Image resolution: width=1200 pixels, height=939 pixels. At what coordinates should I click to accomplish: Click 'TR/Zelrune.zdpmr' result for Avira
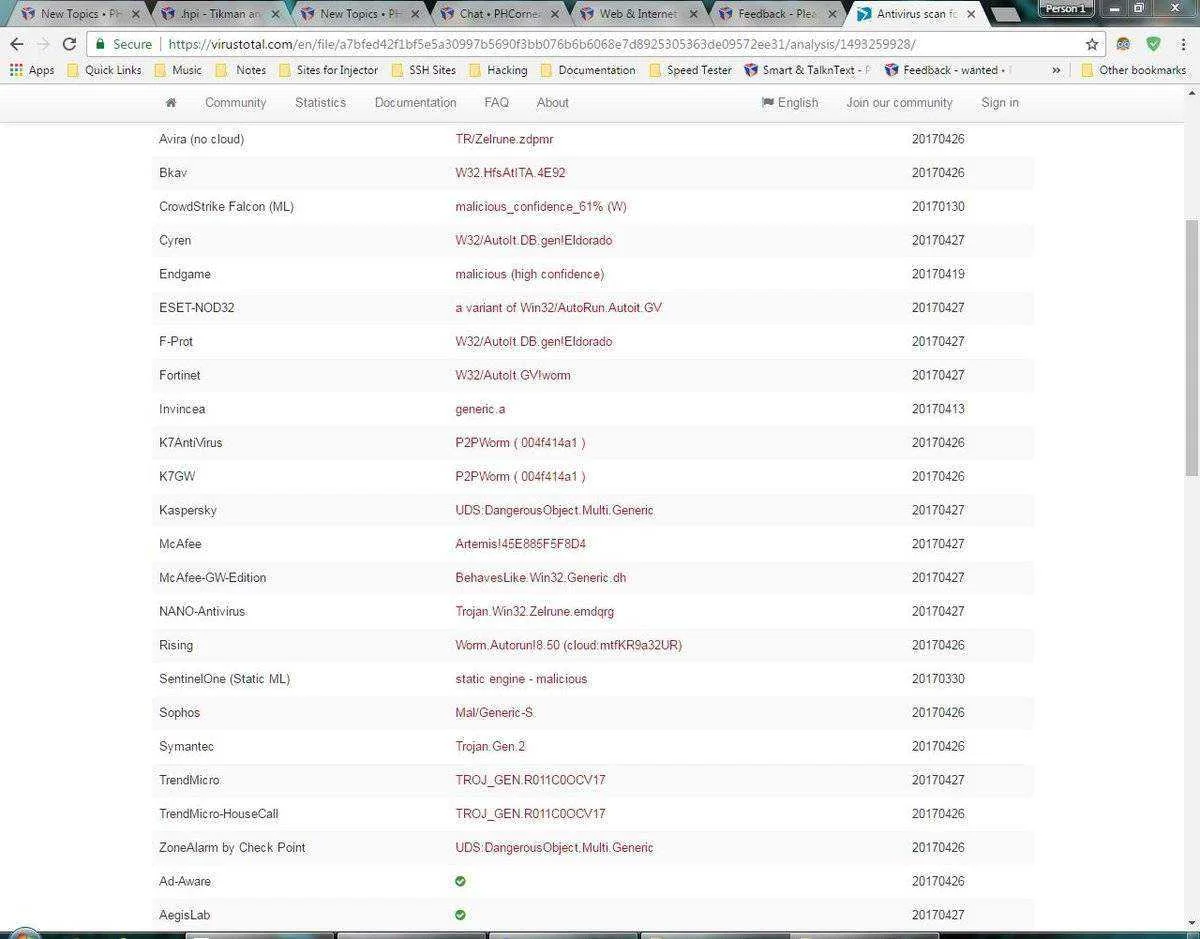(504, 139)
